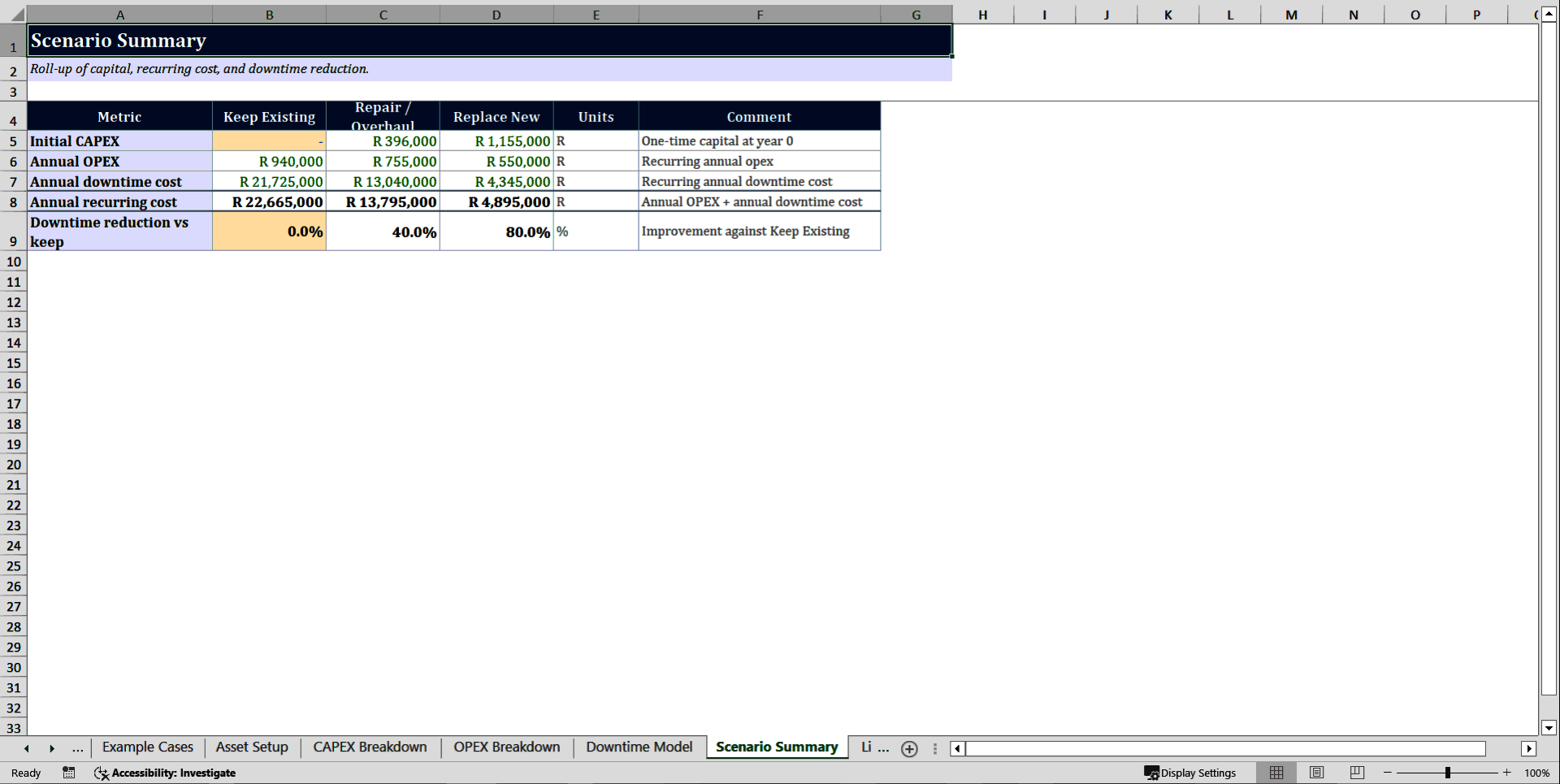Image resolution: width=1560 pixels, height=784 pixels.
Task: Select the R 1,155,000 cell
Action: point(496,141)
